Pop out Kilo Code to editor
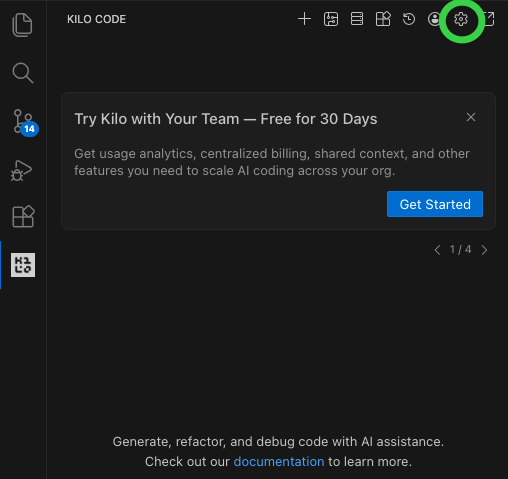 pos(489,19)
